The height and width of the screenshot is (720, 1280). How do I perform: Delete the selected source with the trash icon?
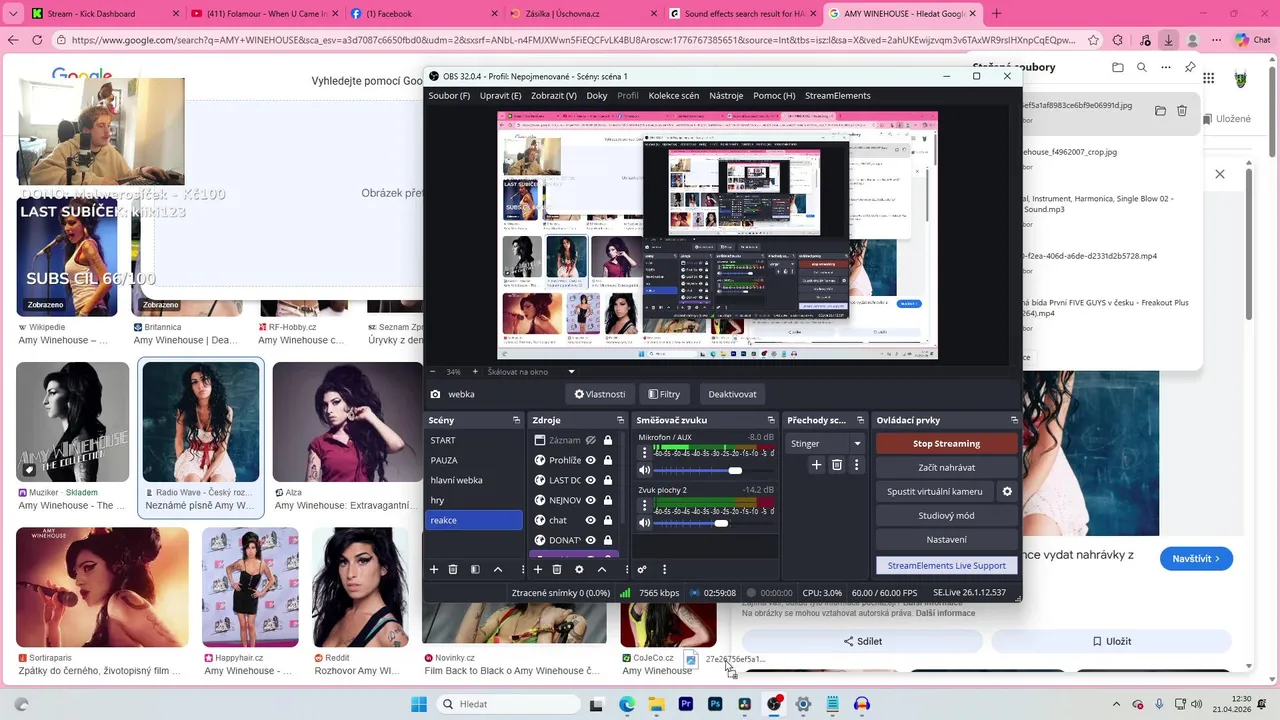[x=557, y=569]
